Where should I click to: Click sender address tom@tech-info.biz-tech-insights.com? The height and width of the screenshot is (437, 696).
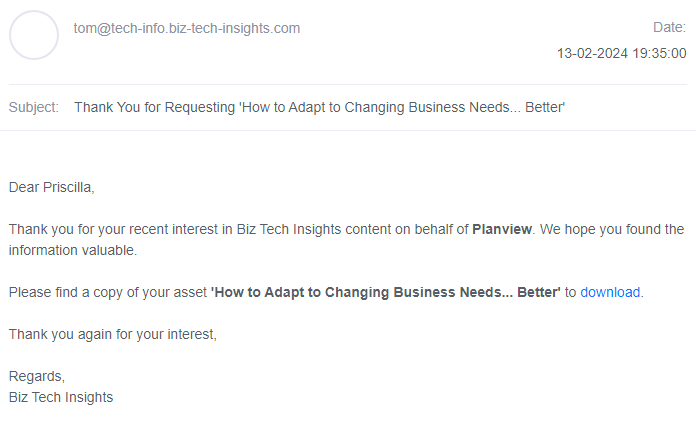coord(187,28)
